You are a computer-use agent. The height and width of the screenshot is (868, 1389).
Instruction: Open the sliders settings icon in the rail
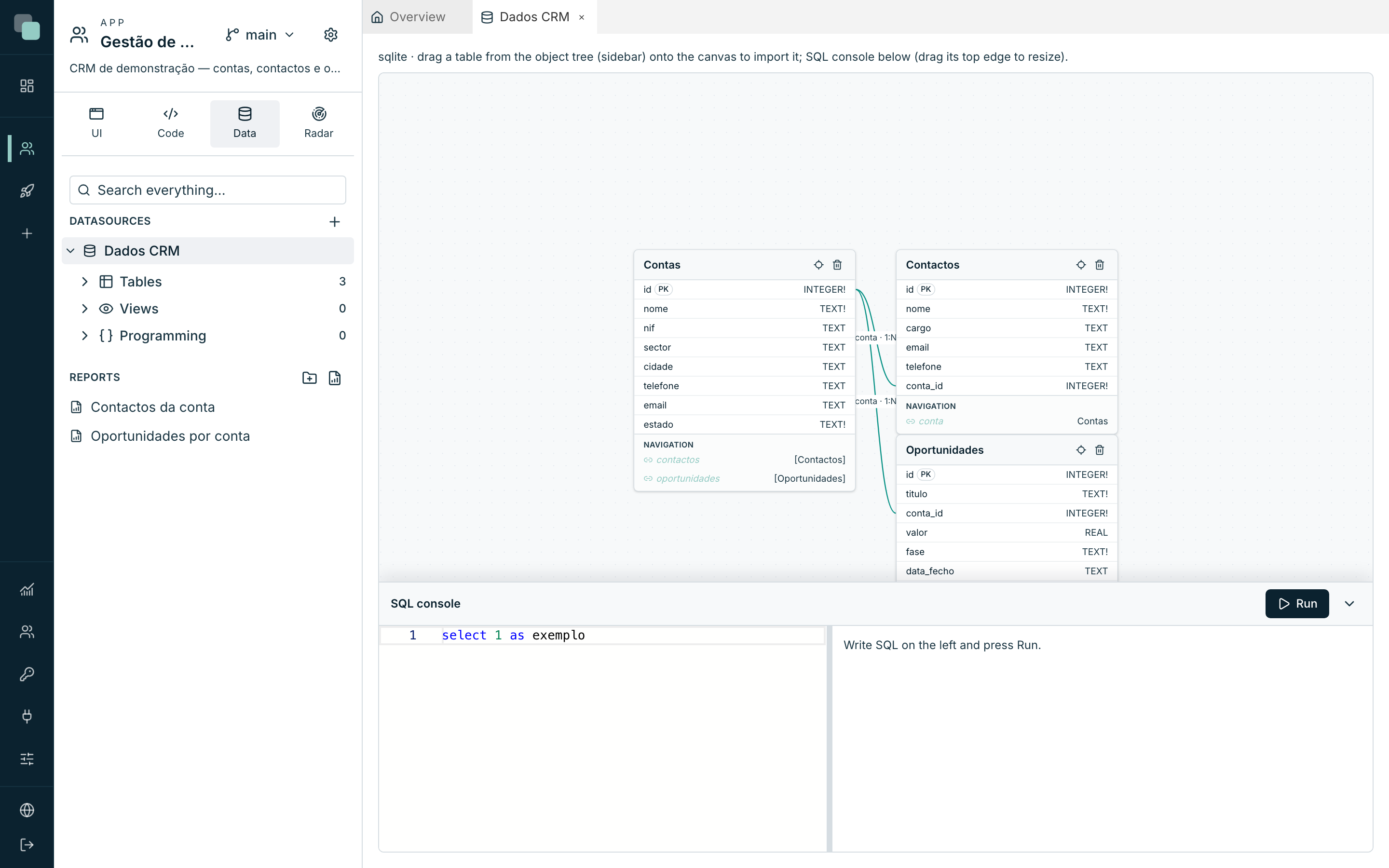(27, 759)
